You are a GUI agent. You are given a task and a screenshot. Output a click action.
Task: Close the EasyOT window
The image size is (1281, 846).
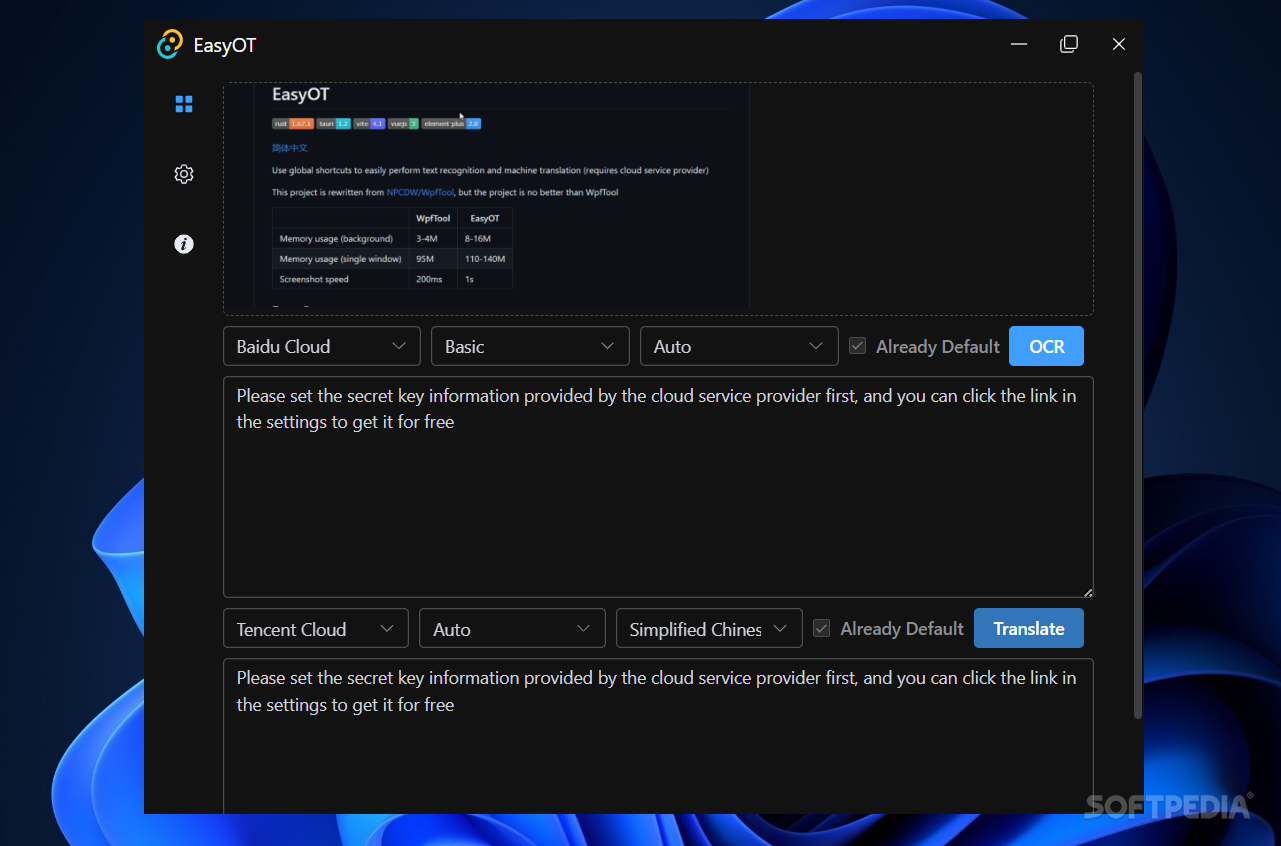tap(1119, 44)
